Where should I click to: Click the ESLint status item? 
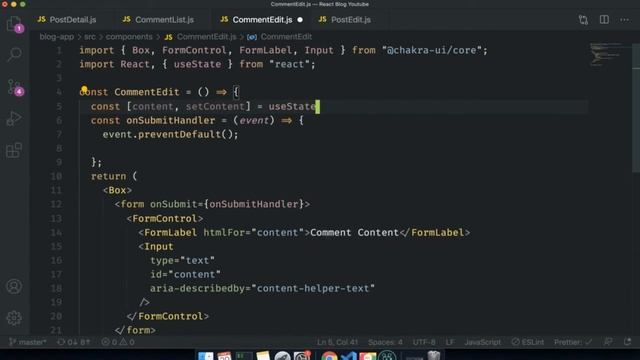tap(528, 342)
